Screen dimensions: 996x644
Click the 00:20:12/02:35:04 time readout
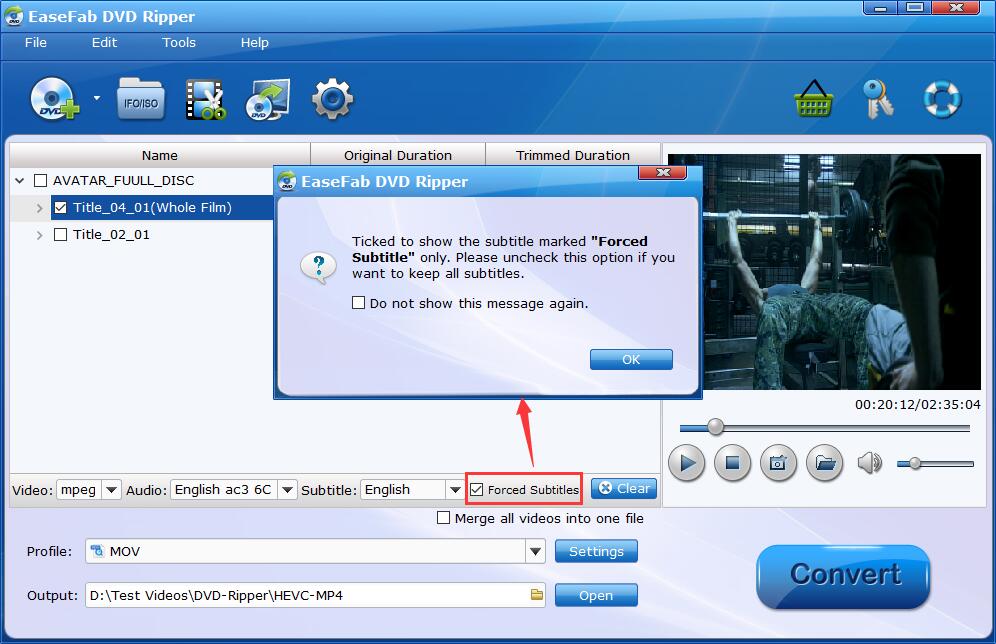pyautogui.click(x=917, y=404)
